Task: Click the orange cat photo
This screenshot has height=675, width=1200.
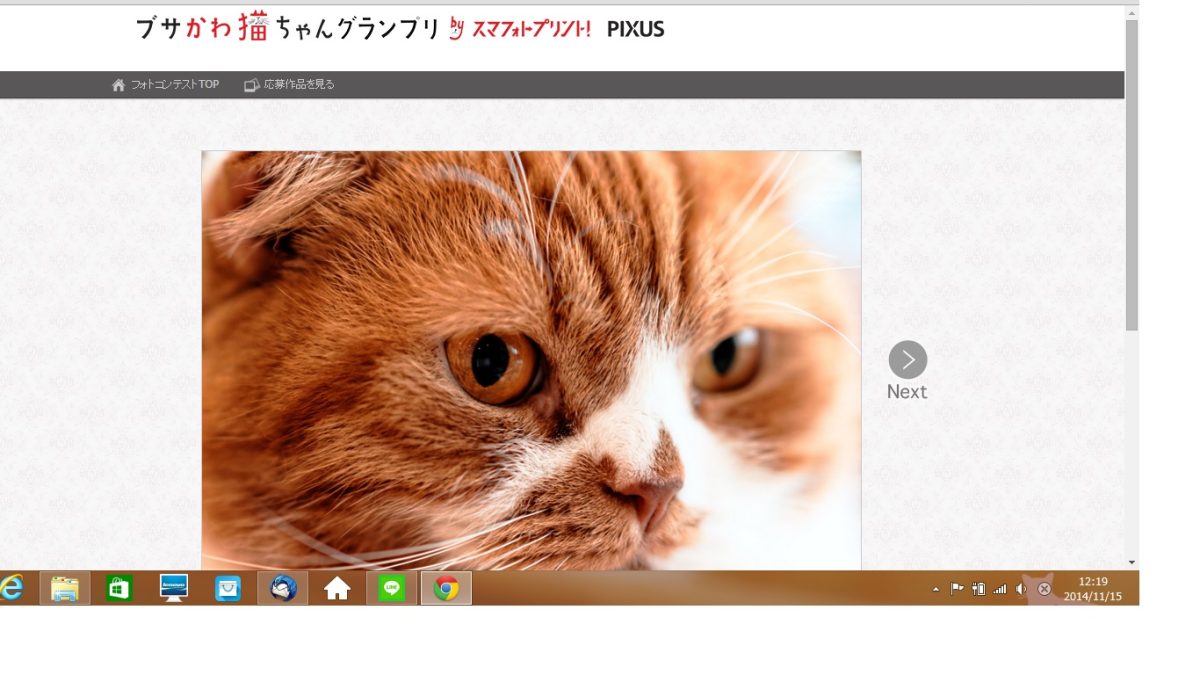Action: pyautogui.click(x=531, y=360)
